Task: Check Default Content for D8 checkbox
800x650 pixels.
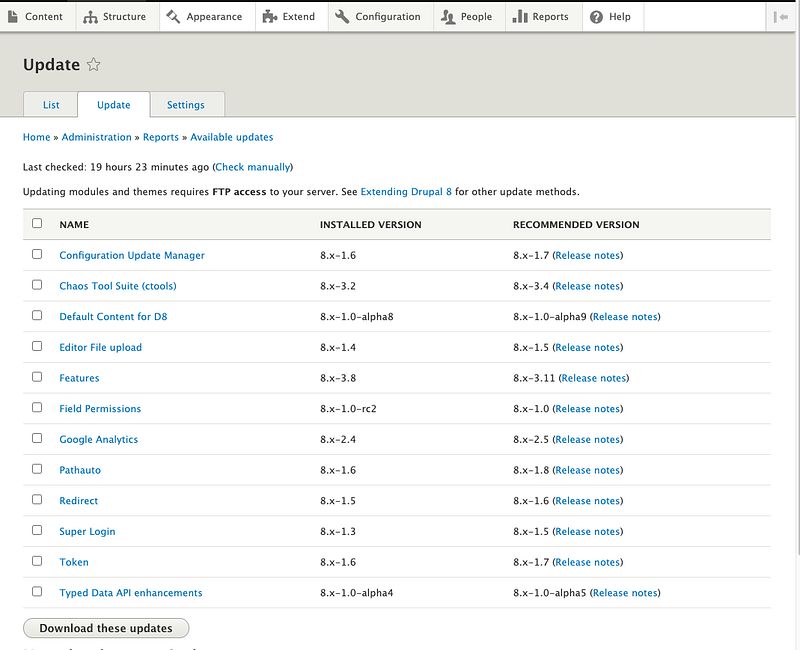Action: pyautogui.click(x=37, y=315)
